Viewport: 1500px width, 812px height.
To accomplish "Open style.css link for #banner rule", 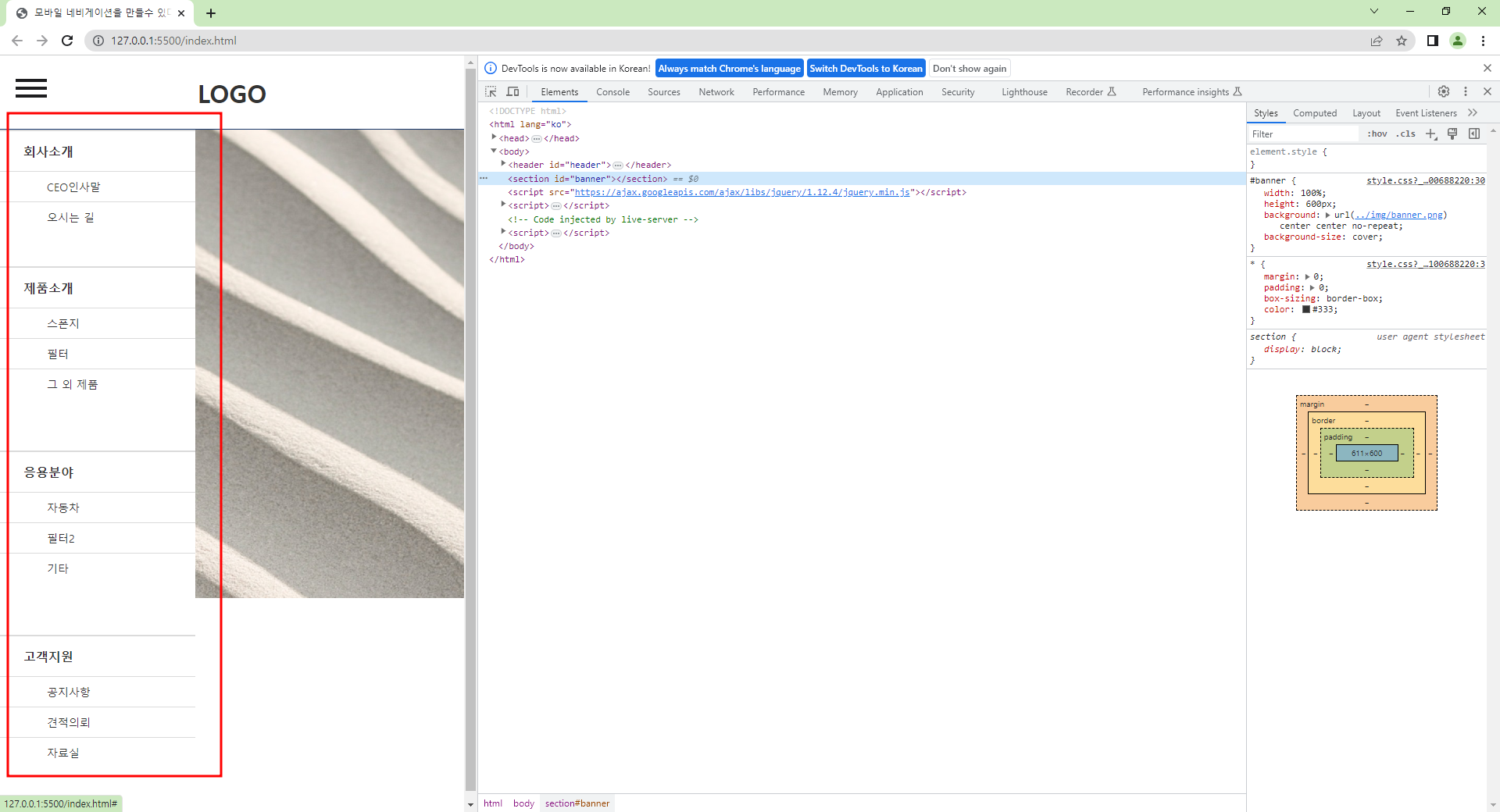I will click(1426, 180).
